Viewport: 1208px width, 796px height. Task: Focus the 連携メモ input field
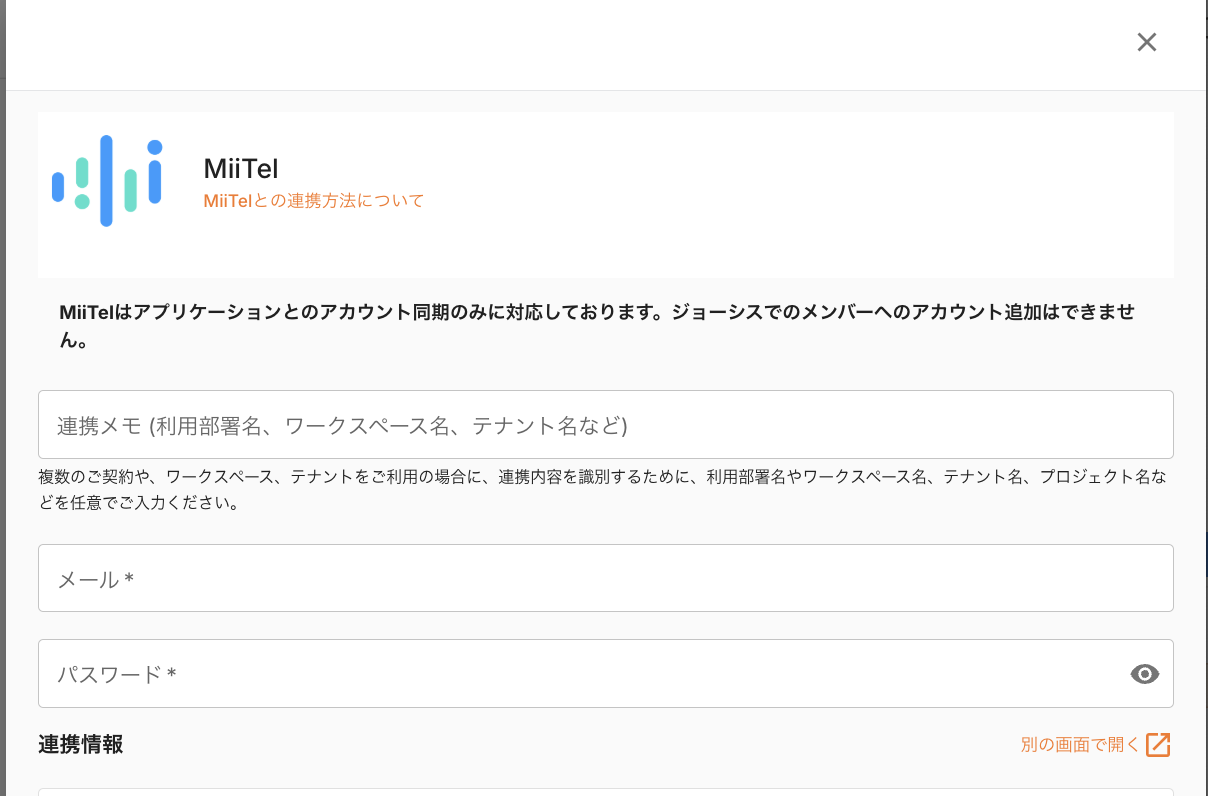(x=605, y=425)
